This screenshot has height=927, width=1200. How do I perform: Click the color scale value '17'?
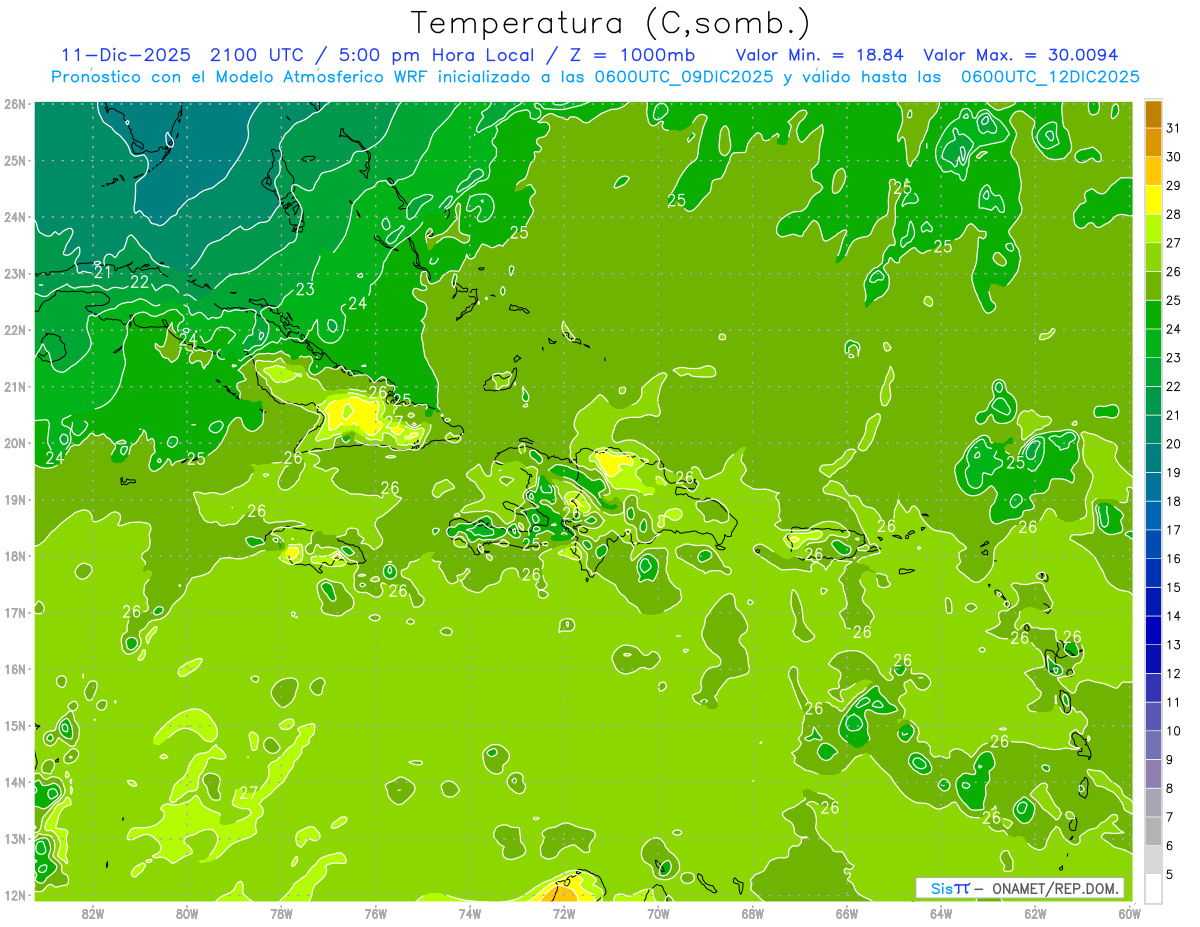click(1174, 530)
